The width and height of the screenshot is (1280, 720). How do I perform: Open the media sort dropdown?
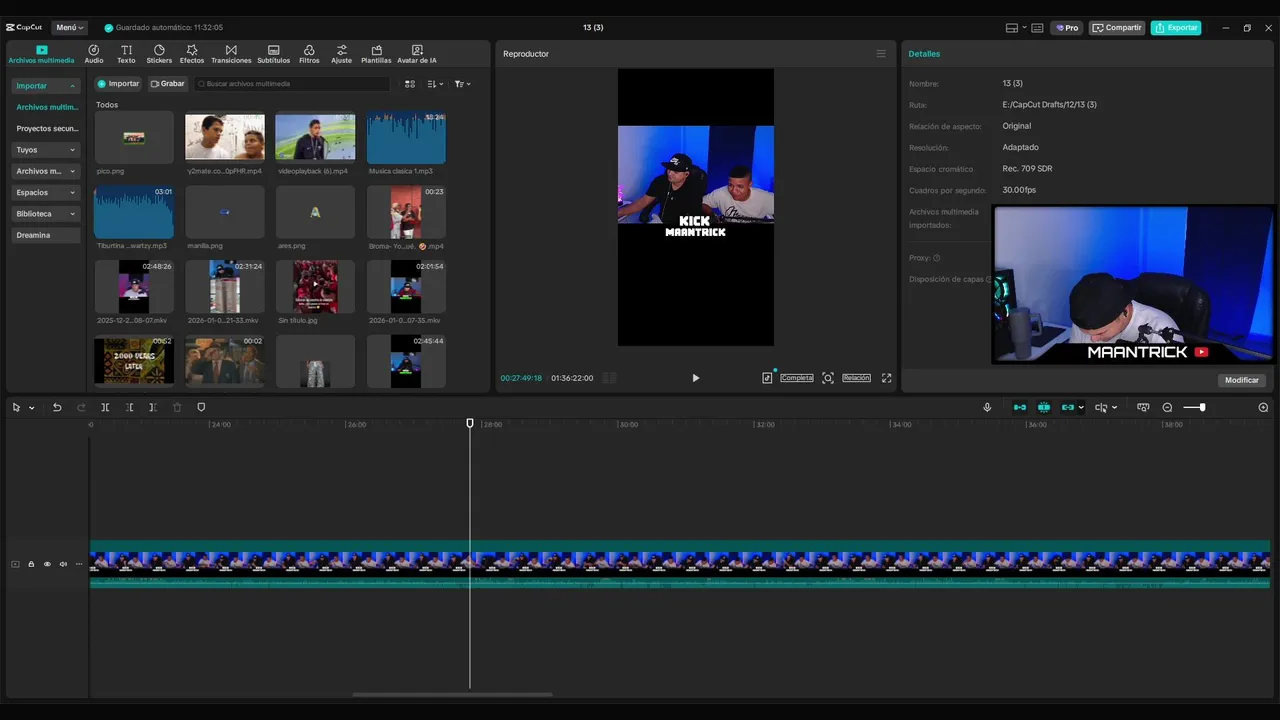(435, 84)
